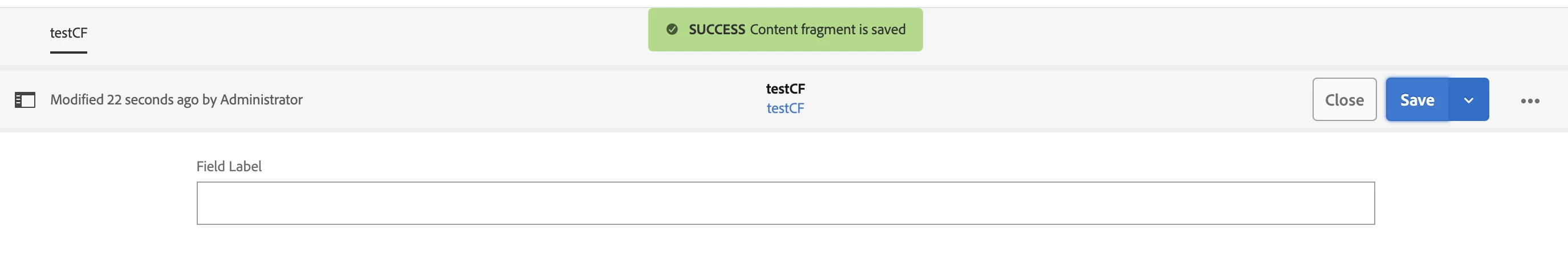Click the underline beneath the testCF tab
The height and width of the screenshot is (258, 1568).
68,53
